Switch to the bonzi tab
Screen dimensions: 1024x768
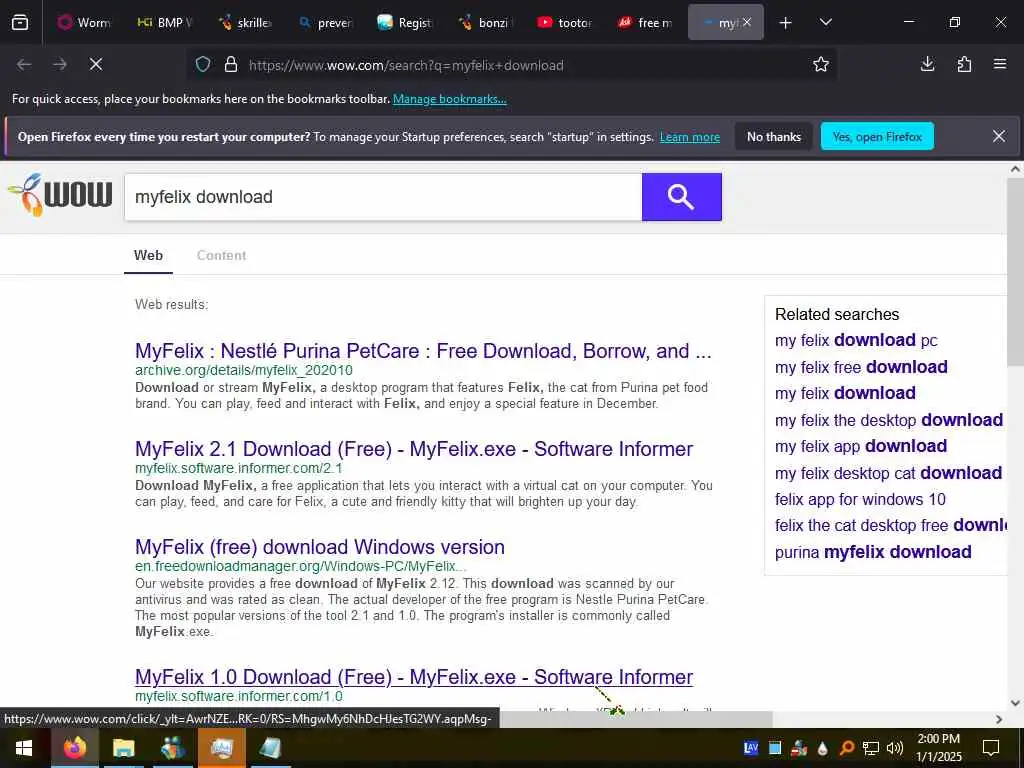coord(485,23)
